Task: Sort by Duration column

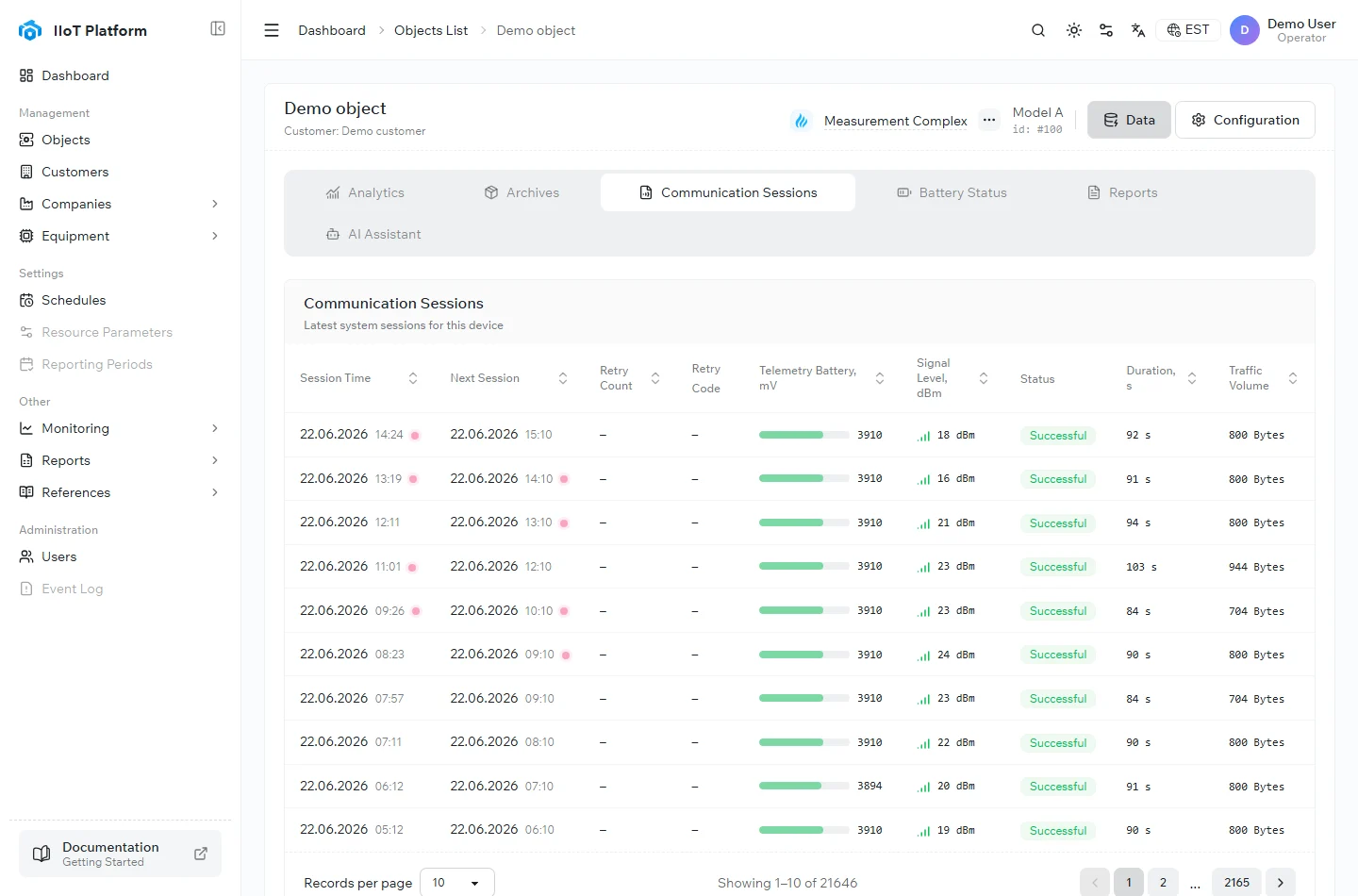Action: point(1192,378)
